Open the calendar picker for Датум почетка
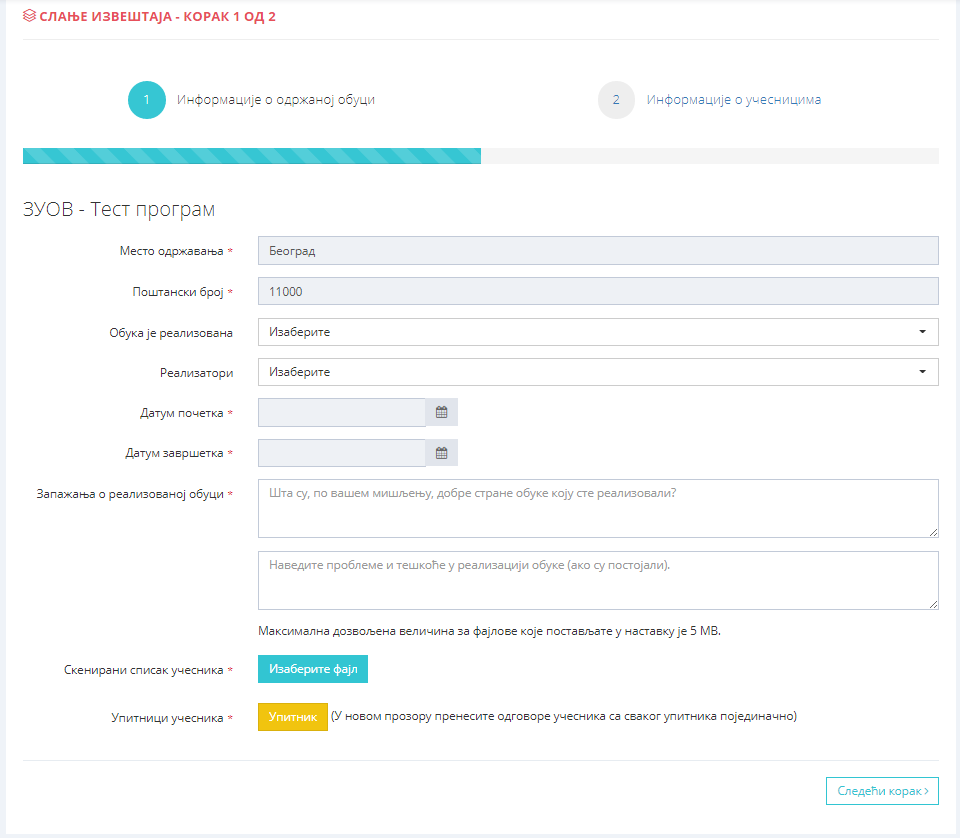Image resolution: width=960 pixels, height=838 pixels. 441,412
